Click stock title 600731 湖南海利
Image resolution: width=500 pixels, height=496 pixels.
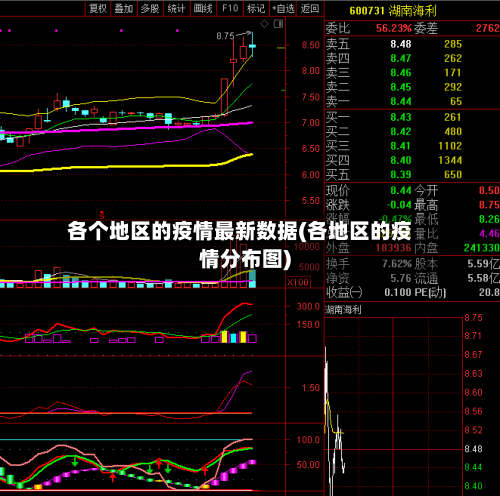pos(393,11)
